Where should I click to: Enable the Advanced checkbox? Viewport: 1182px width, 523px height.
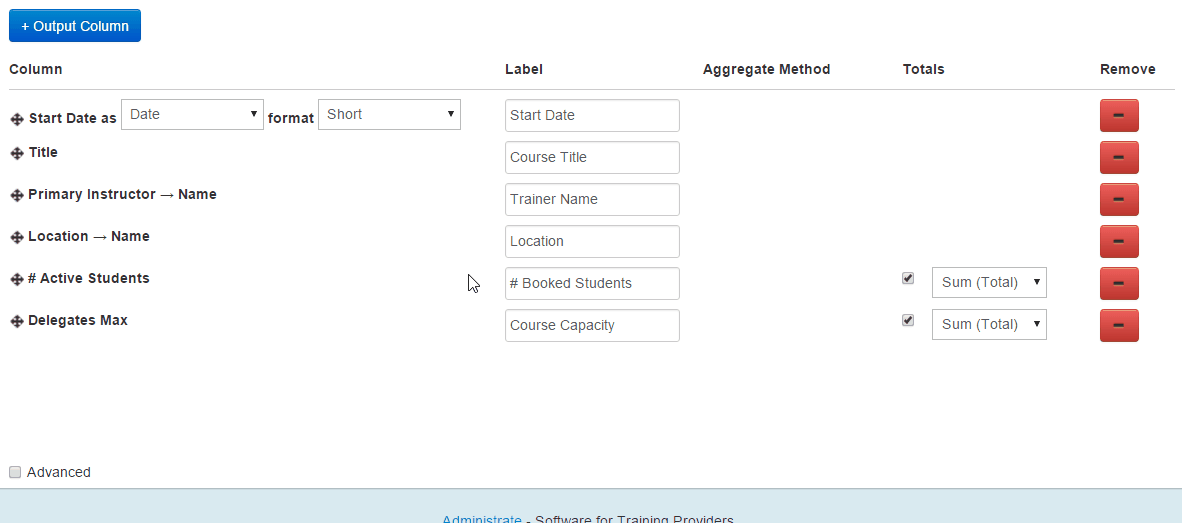(x=15, y=473)
